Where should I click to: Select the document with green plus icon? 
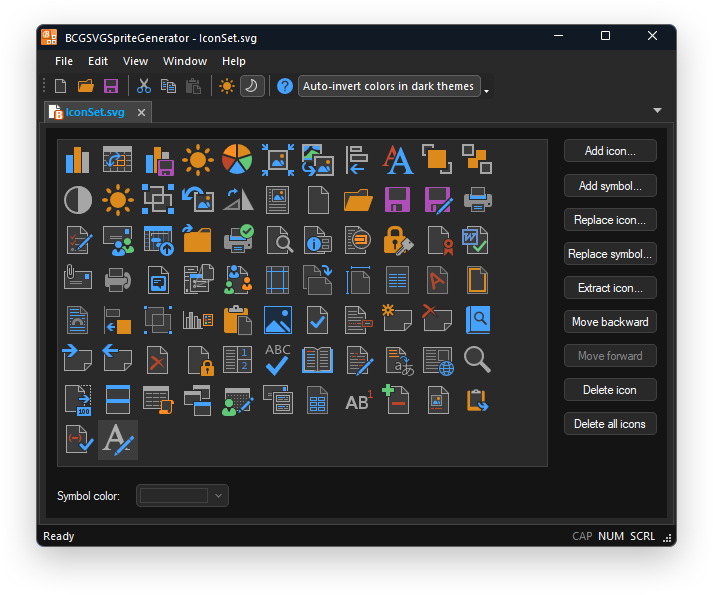(x=396, y=399)
